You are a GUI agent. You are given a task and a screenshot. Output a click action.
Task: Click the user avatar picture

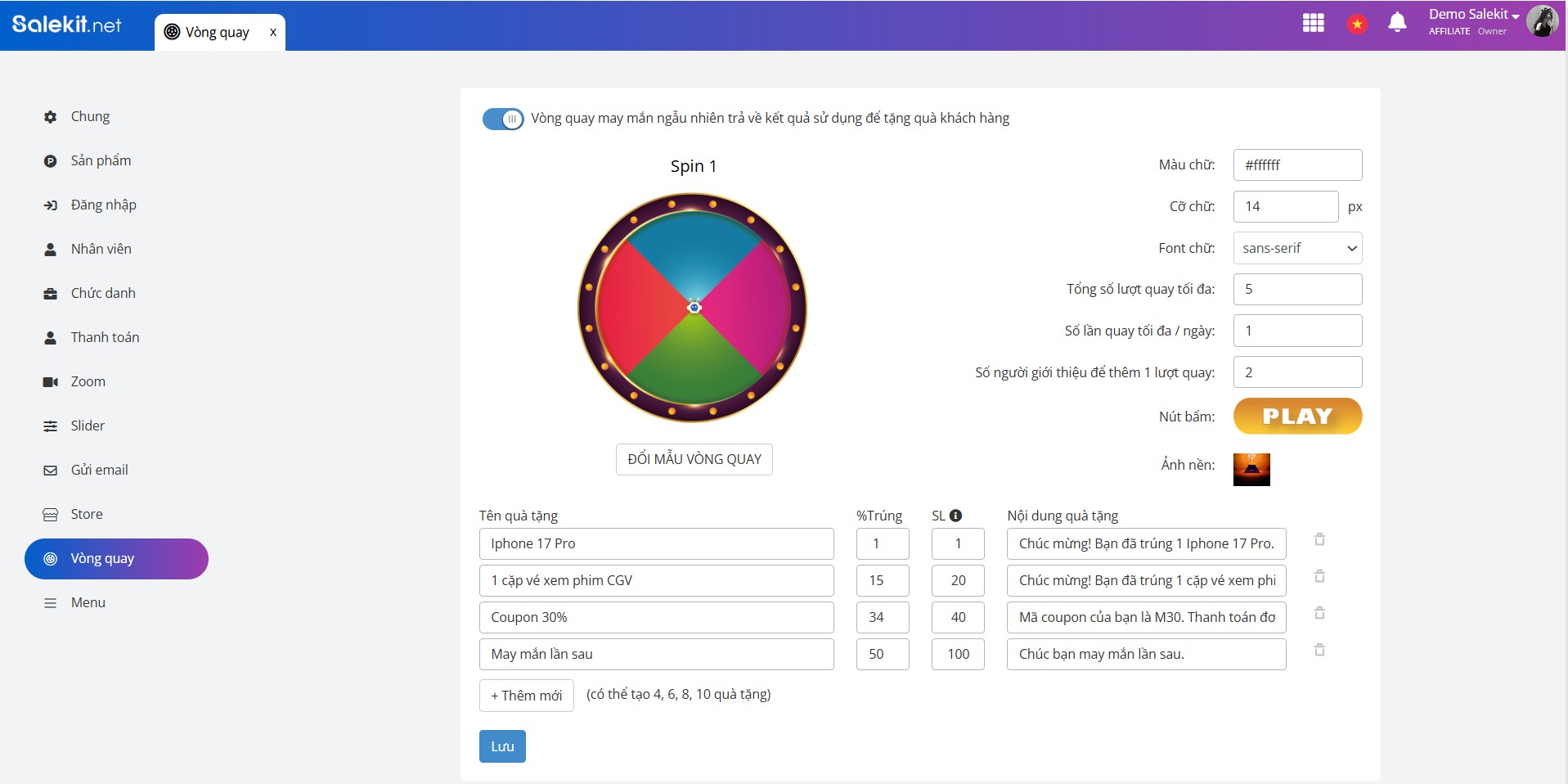[1542, 22]
